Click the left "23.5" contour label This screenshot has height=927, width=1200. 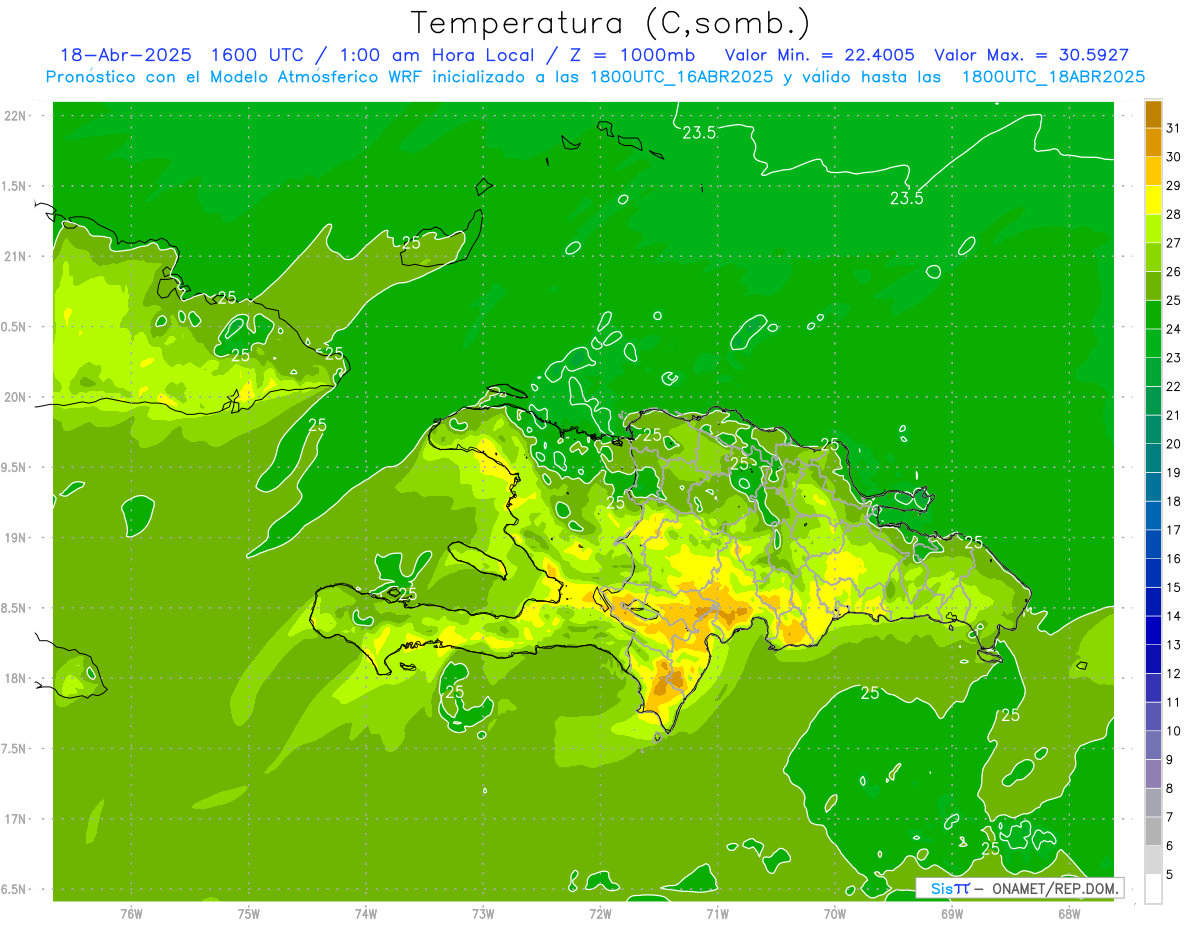pyautogui.click(x=699, y=133)
